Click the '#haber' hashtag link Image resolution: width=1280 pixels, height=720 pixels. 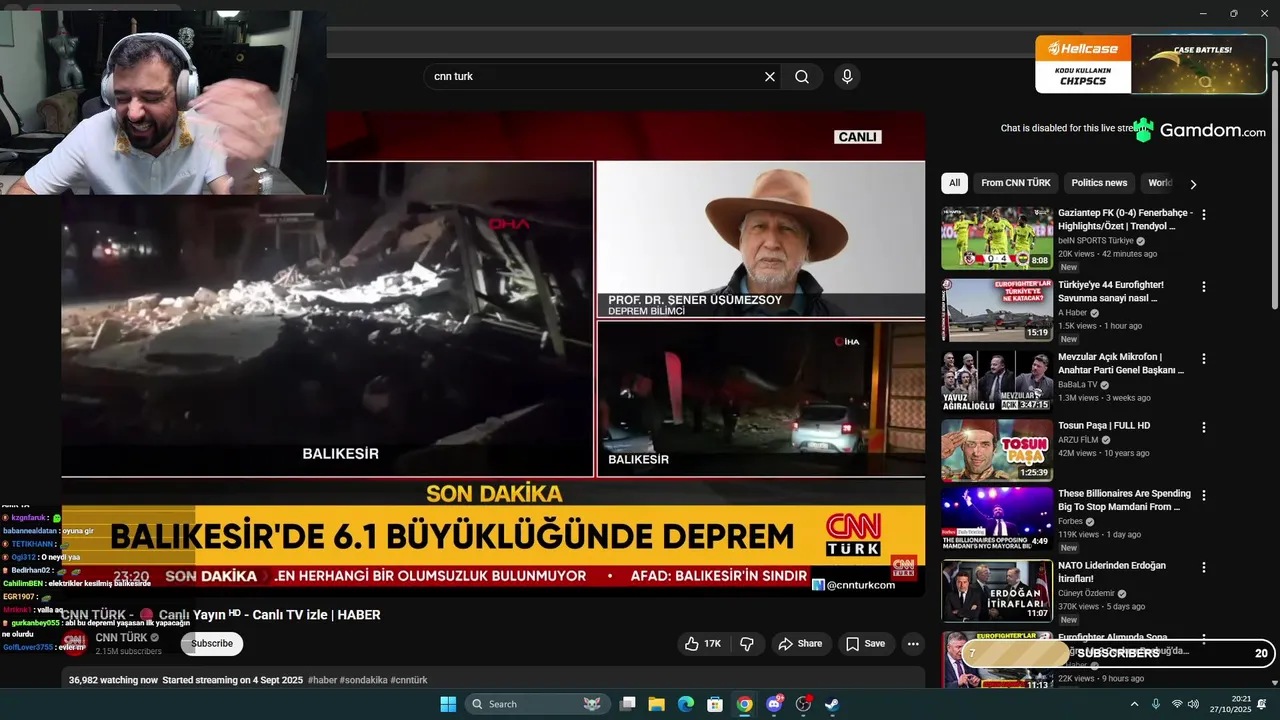point(322,680)
